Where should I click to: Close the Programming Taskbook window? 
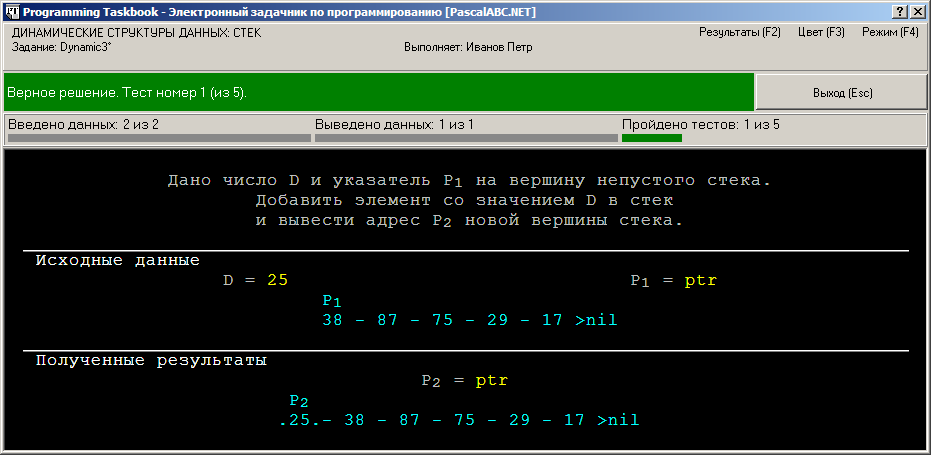pyautogui.click(x=915, y=12)
